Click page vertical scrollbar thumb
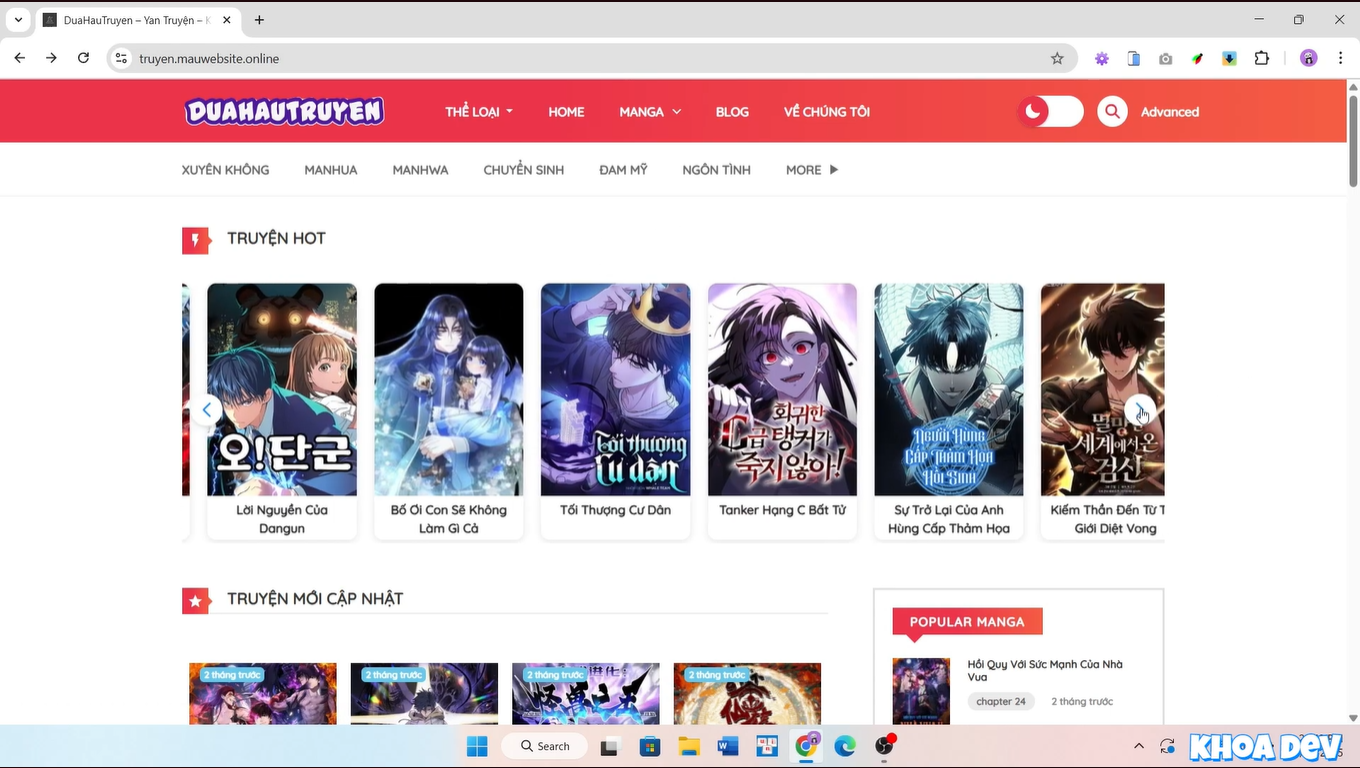 point(1353,140)
